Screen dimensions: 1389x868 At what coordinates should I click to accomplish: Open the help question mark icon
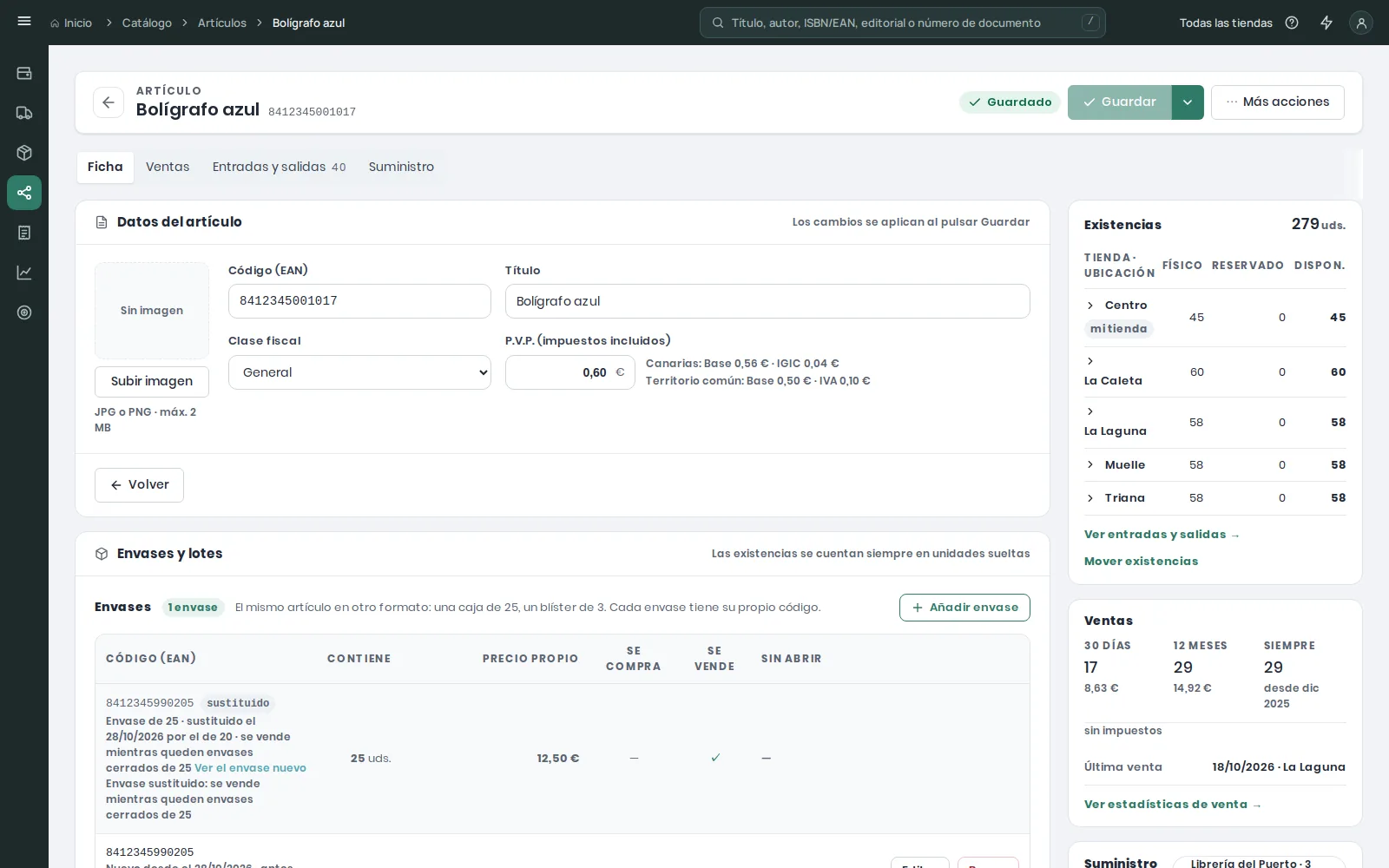pyautogui.click(x=1292, y=23)
